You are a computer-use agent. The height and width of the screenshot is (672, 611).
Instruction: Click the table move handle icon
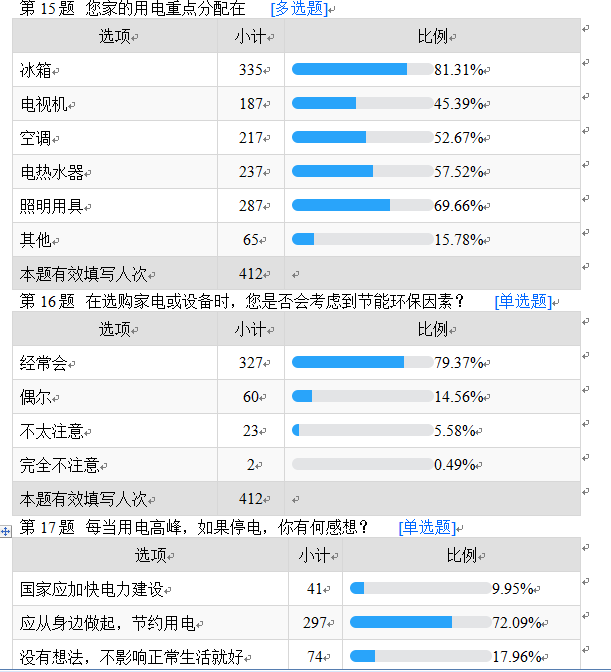[6, 532]
